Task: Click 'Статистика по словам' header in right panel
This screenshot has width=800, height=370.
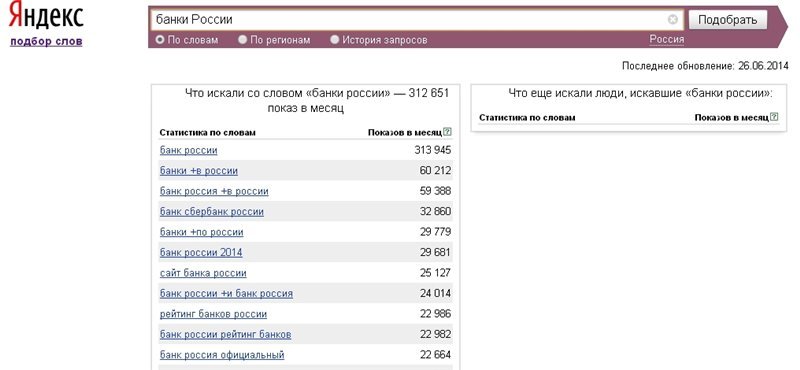Action: click(x=527, y=117)
